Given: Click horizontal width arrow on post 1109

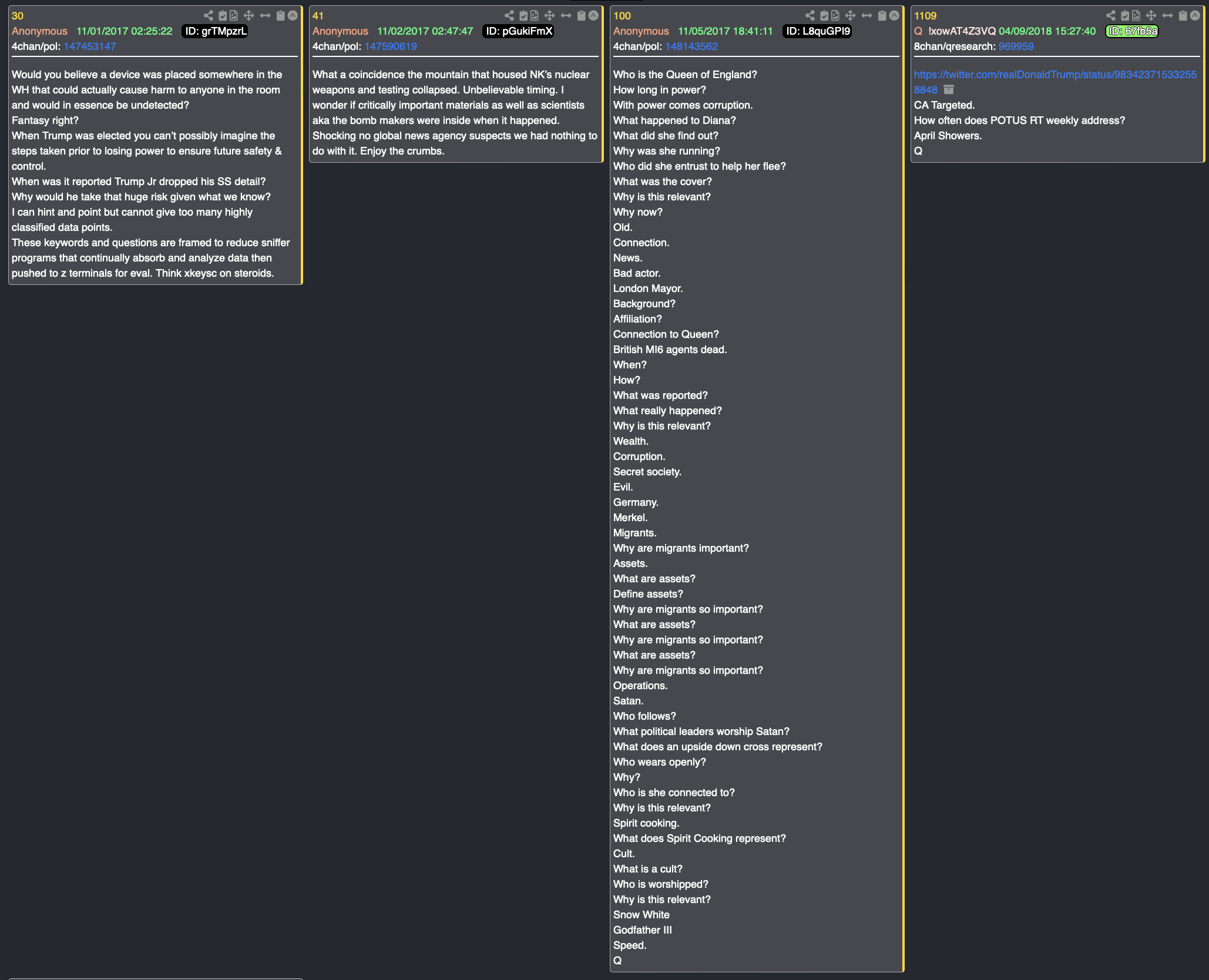Looking at the screenshot, I should pos(1168,16).
